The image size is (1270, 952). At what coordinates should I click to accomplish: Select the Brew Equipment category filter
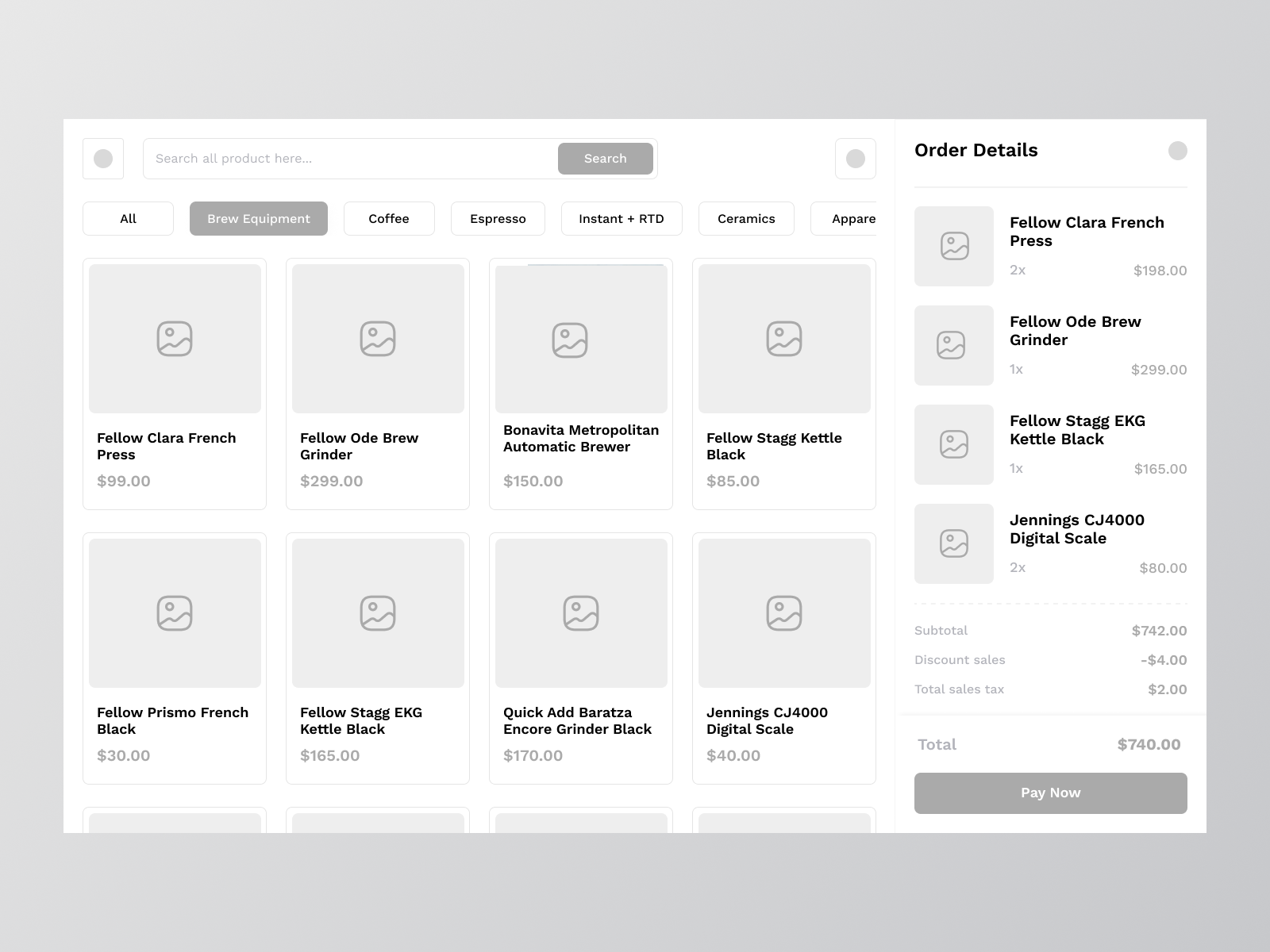tap(258, 218)
